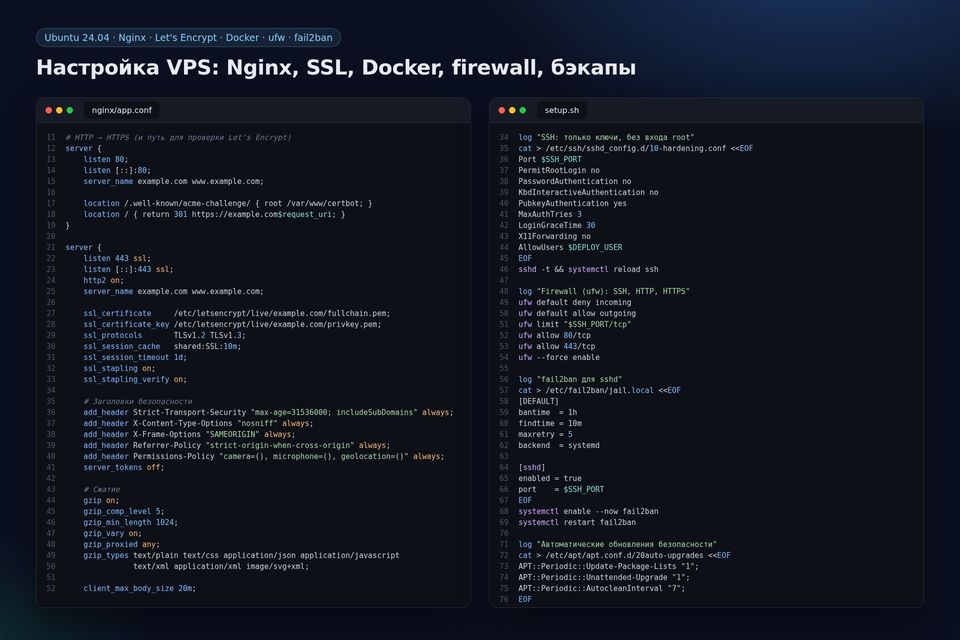This screenshot has width=960, height=640.
Task: Click log 'Firewall (ufw): SSH, HTTP, HTTPS'
Action: (x=604, y=292)
